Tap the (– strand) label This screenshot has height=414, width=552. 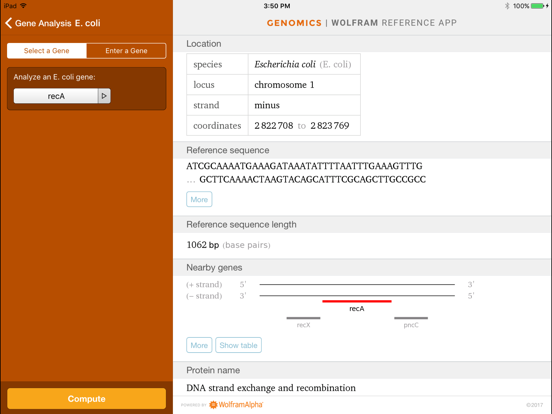point(204,296)
